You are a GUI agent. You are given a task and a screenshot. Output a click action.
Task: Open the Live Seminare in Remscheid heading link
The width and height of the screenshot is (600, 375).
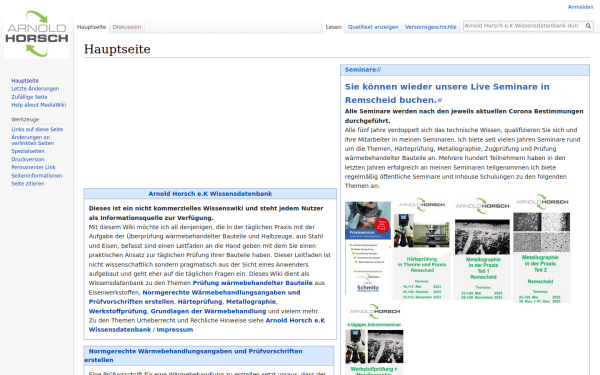447,93
